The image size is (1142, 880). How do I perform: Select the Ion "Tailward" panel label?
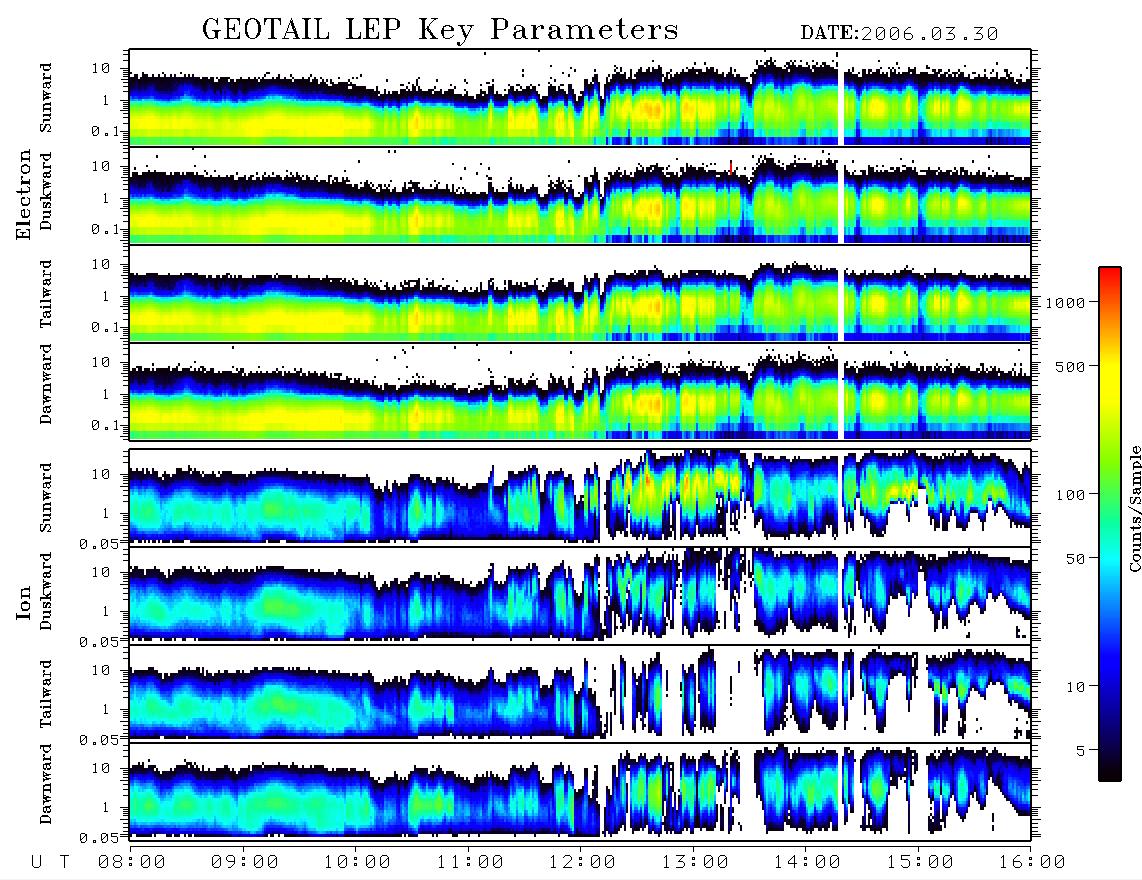[x=46, y=694]
